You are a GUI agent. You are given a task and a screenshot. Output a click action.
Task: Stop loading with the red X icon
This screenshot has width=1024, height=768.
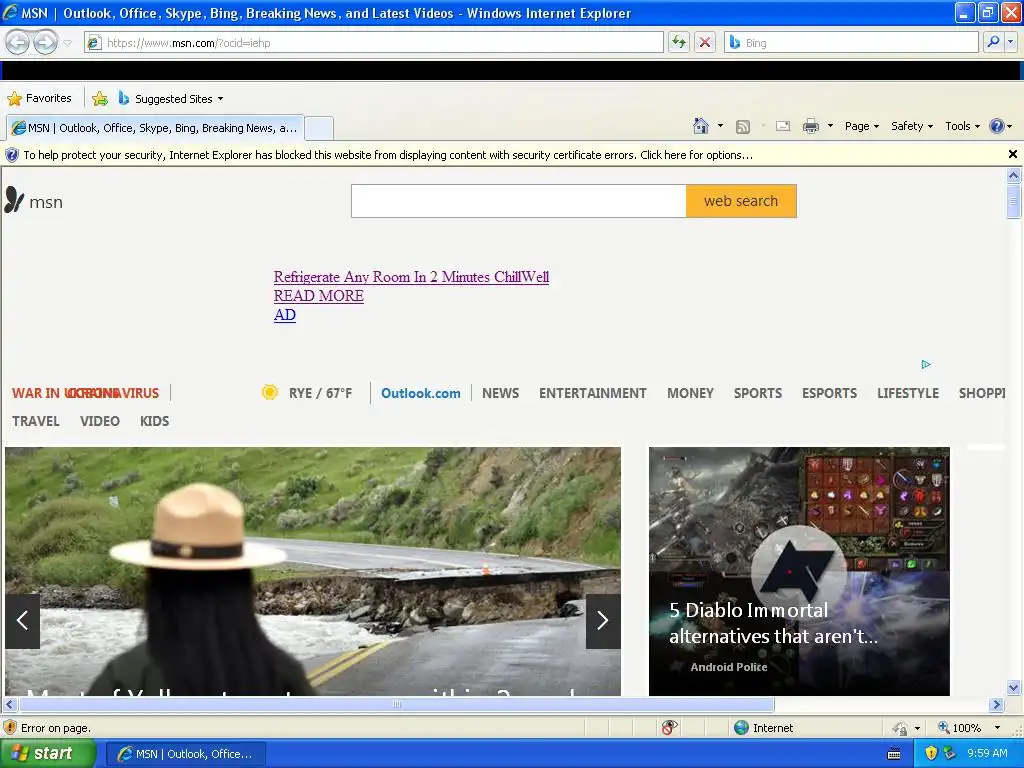(705, 43)
